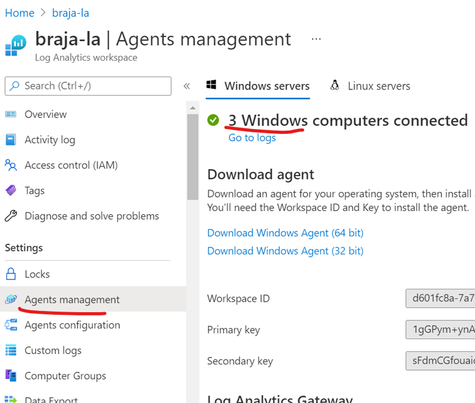The height and width of the screenshot is (403, 475).
Task: Switch to the Linux servers tab
Action: 370,86
